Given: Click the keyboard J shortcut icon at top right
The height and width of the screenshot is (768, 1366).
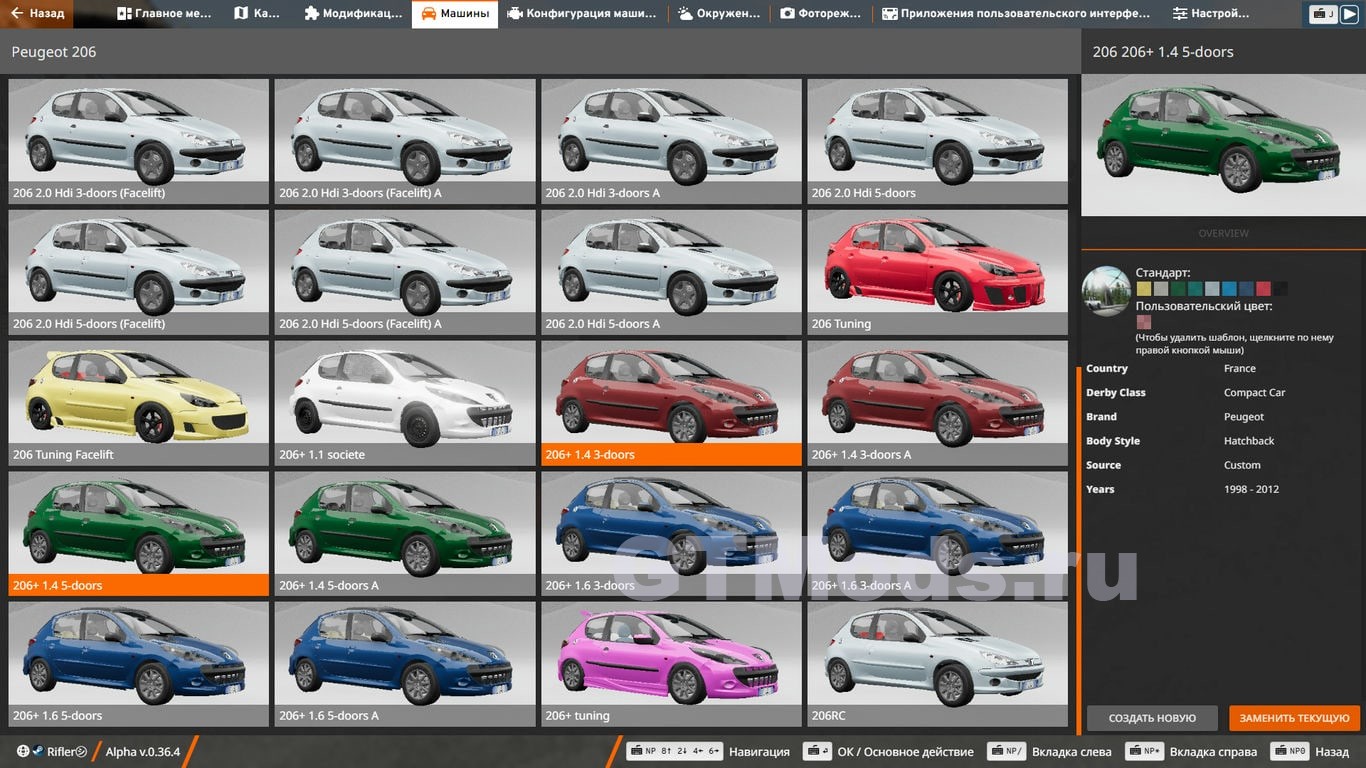Looking at the screenshot, I should [x=1323, y=14].
